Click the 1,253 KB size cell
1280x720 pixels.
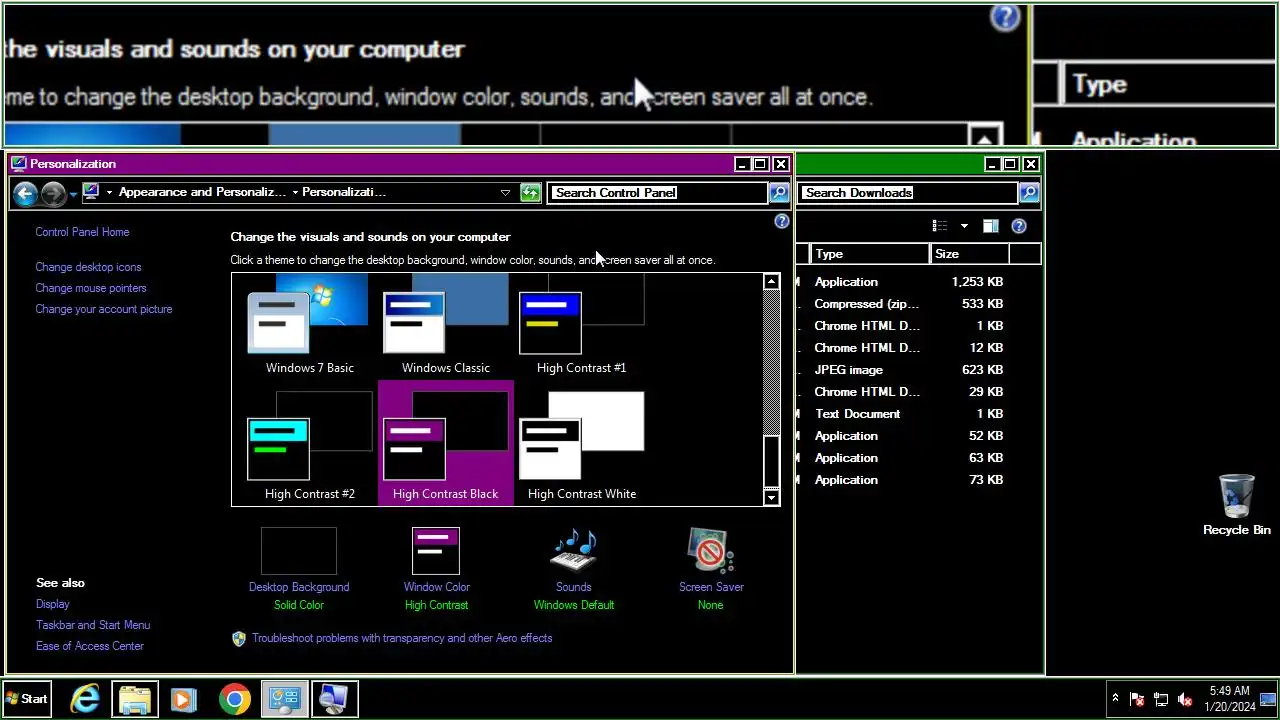(x=977, y=282)
